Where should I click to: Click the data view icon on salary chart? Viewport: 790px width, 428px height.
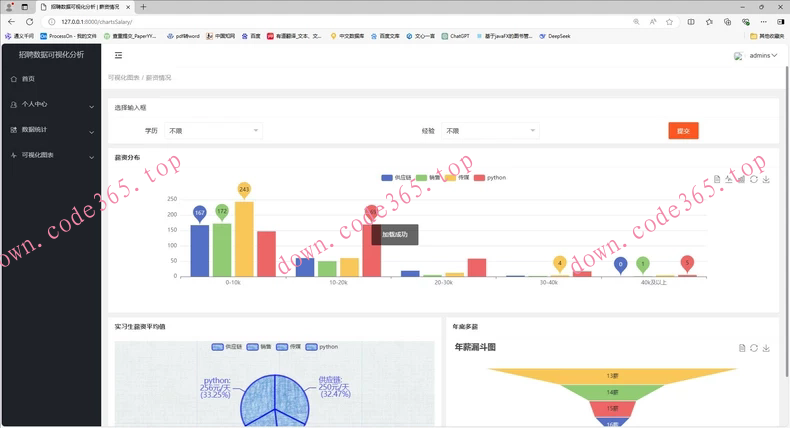click(717, 180)
